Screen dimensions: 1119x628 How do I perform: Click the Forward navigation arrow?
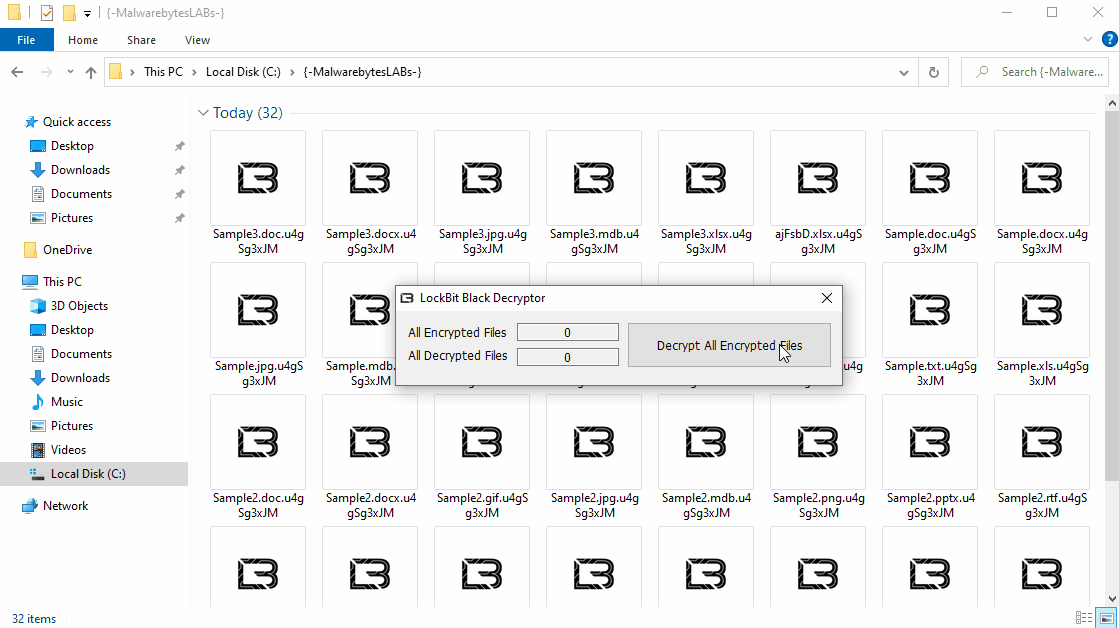pos(46,72)
